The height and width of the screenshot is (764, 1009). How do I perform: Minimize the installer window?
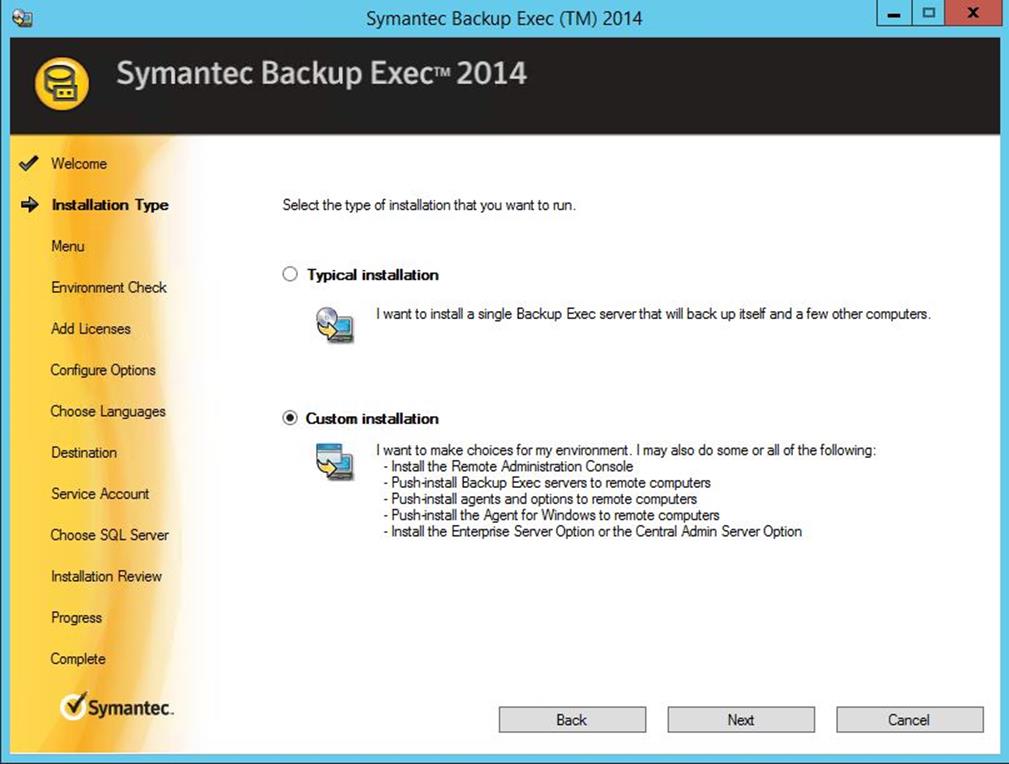point(893,14)
